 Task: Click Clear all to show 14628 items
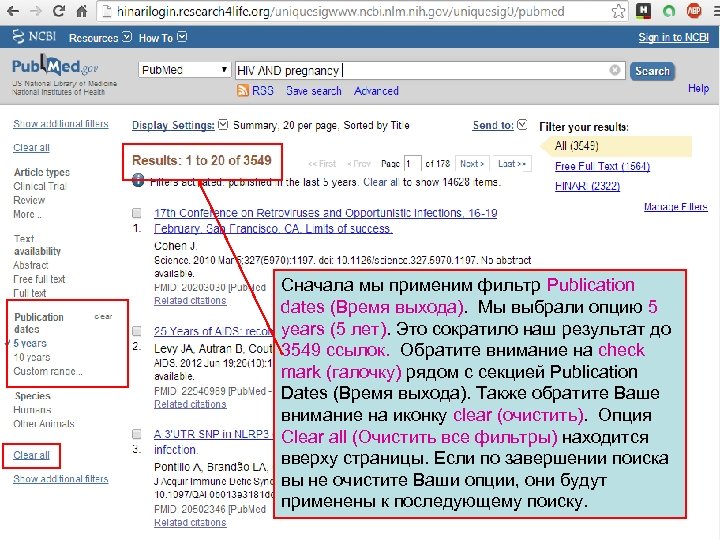(381, 182)
